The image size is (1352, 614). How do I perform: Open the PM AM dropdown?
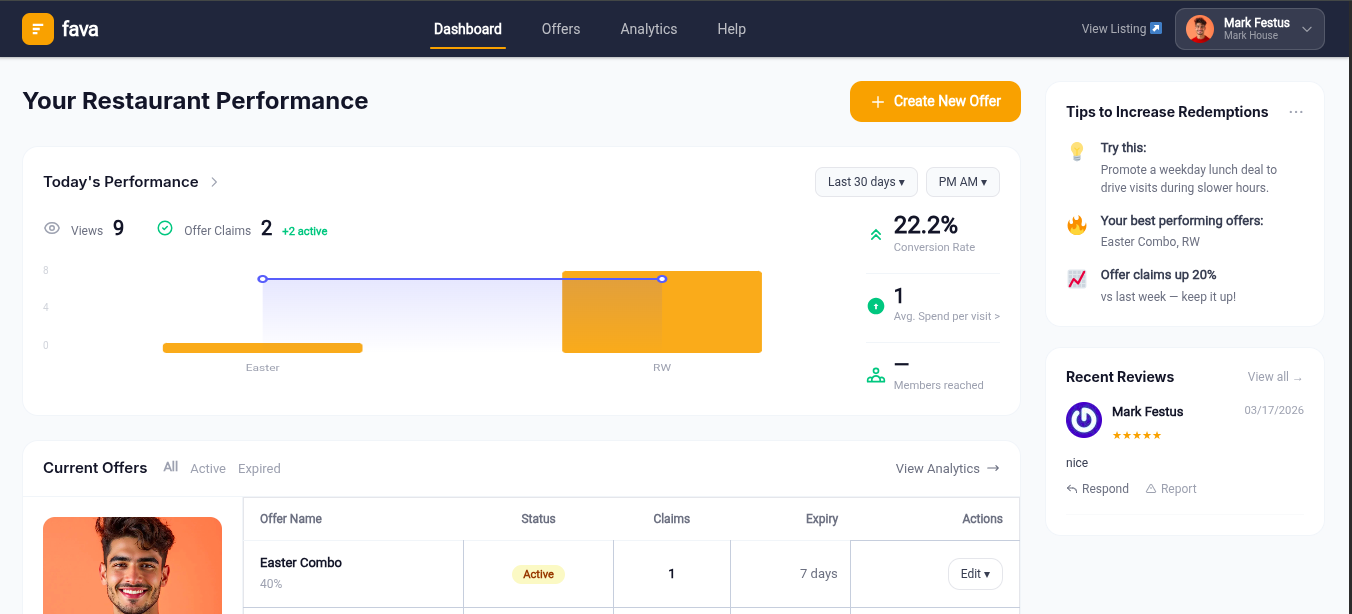pyautogui.click(x=963, y=182)
